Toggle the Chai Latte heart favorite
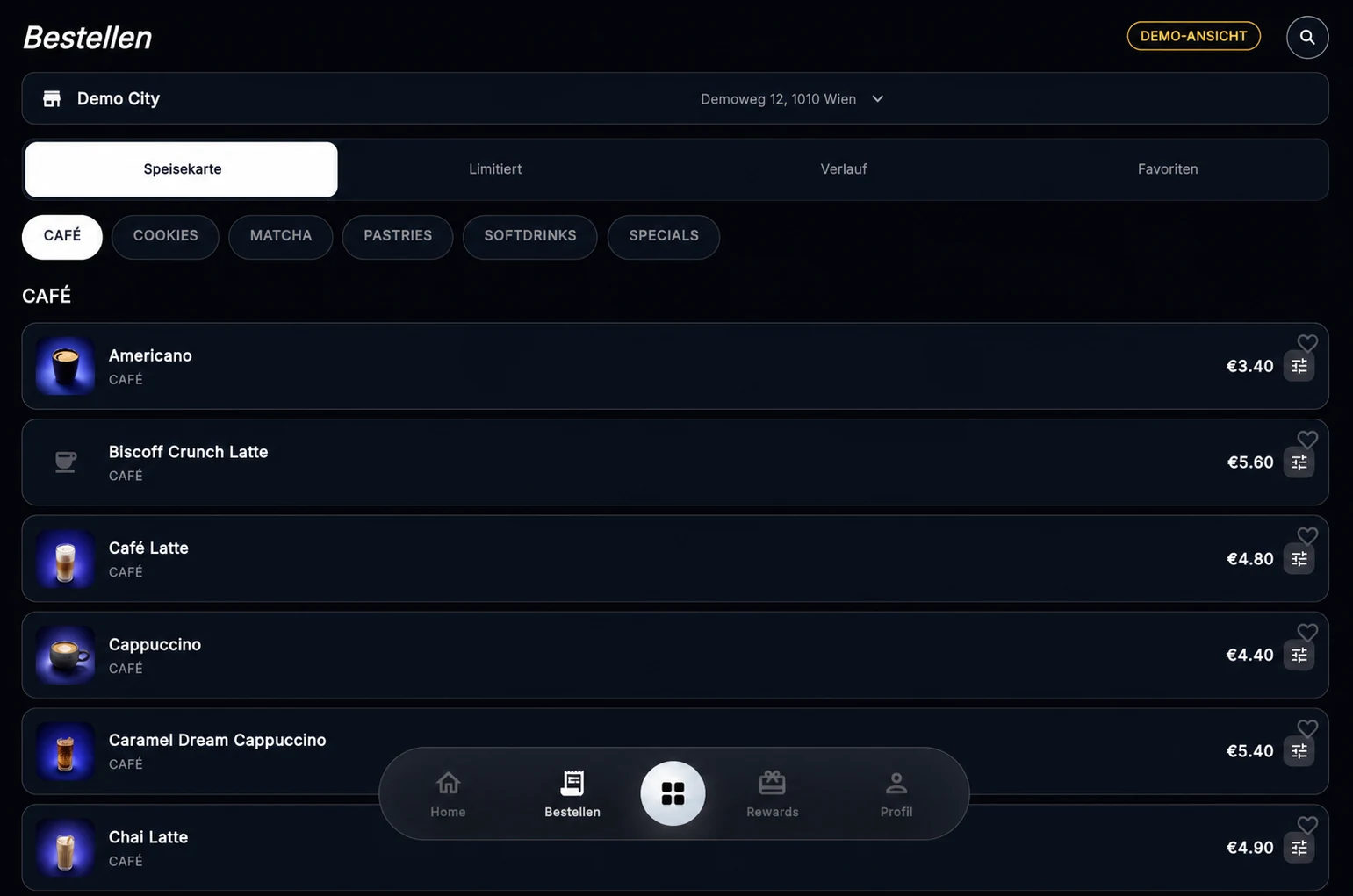Screen dimensions: 1353x896 coord(1307,825)
